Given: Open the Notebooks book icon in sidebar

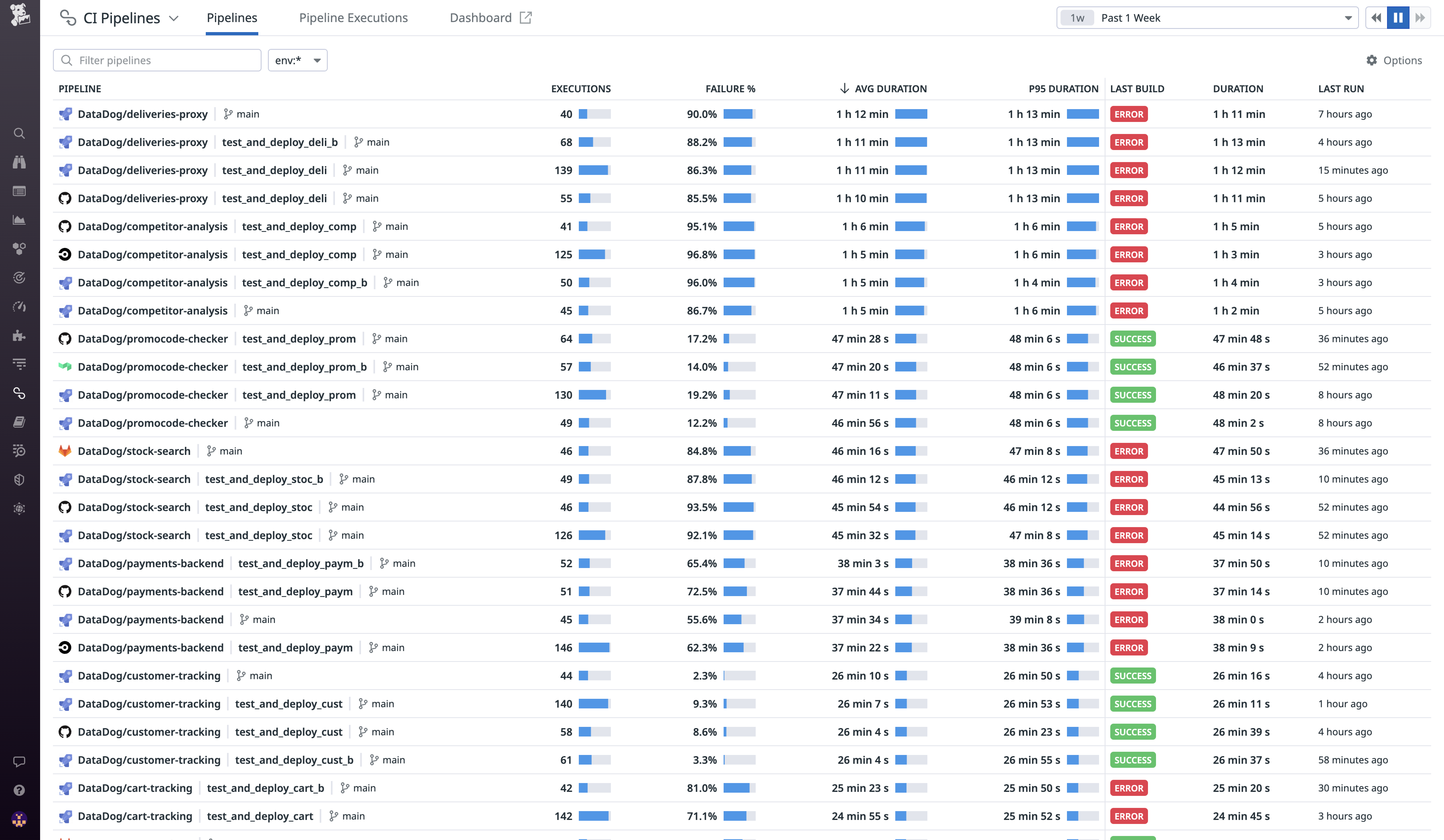Looking at the screenshot, I should click(x=19, y=422).
